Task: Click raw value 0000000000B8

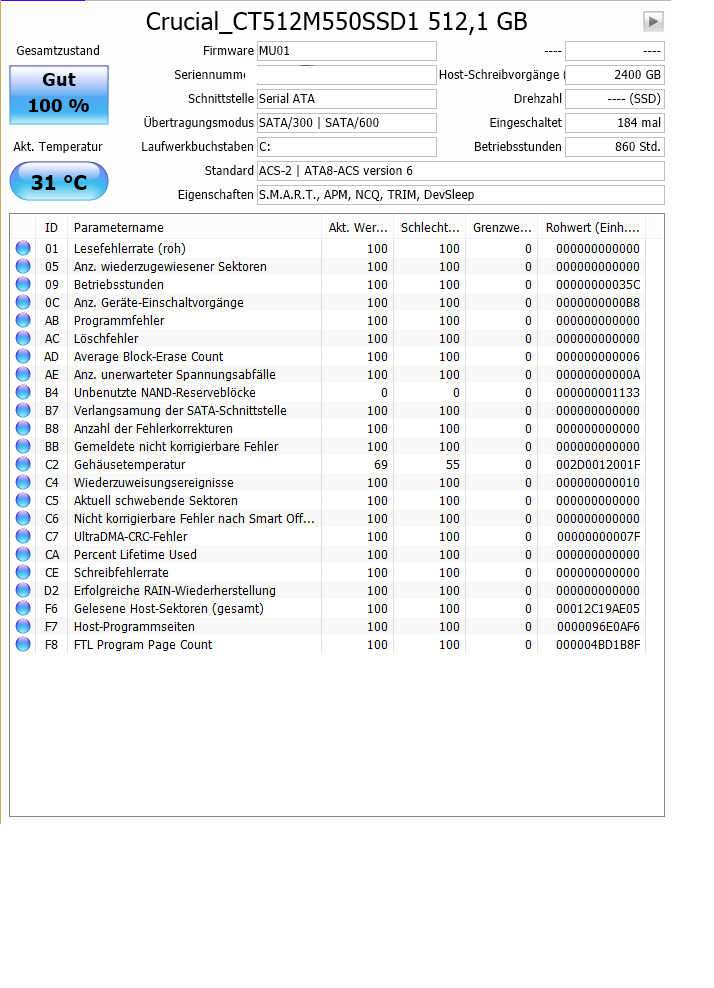Action: click(597, 302)
